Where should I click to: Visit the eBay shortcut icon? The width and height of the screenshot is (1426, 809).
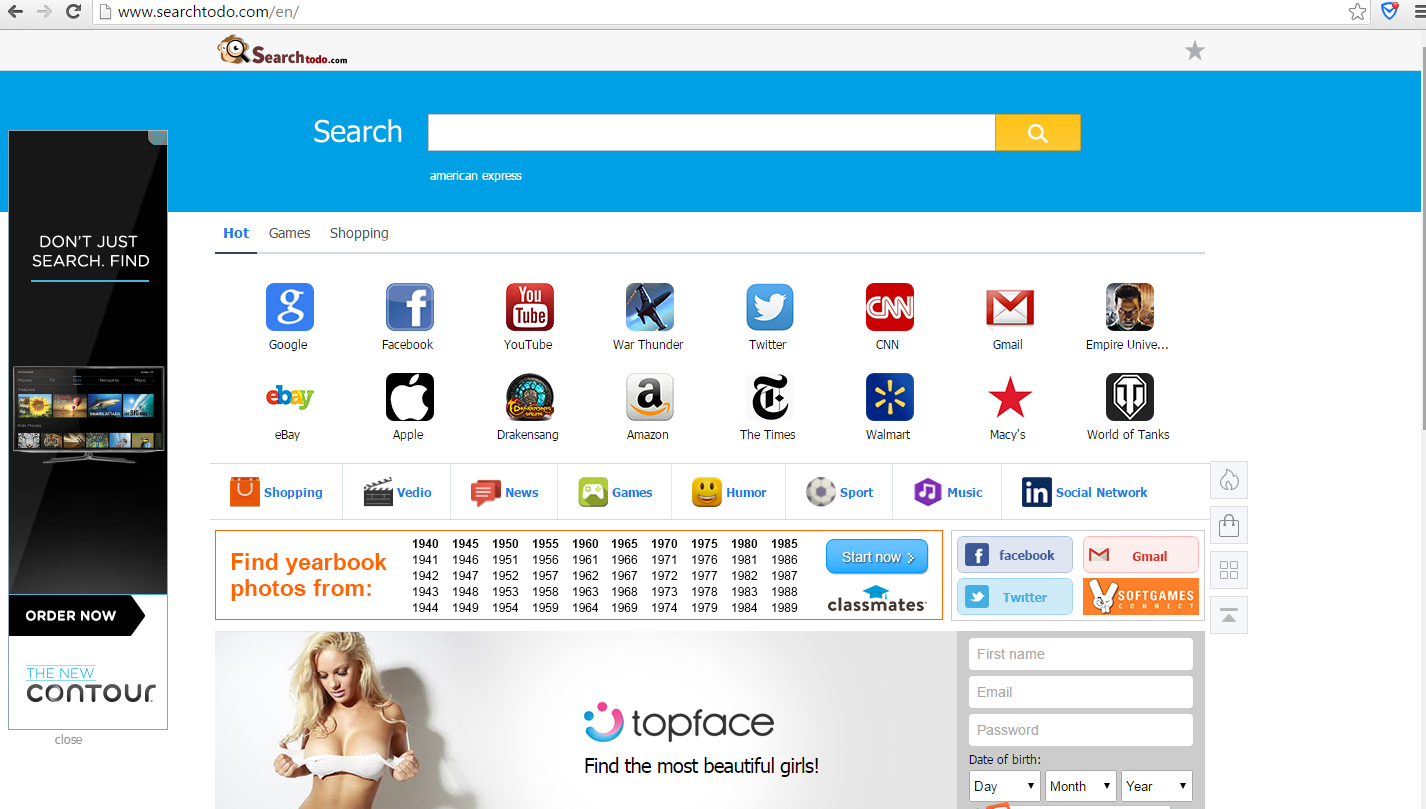tap(290, 397)
